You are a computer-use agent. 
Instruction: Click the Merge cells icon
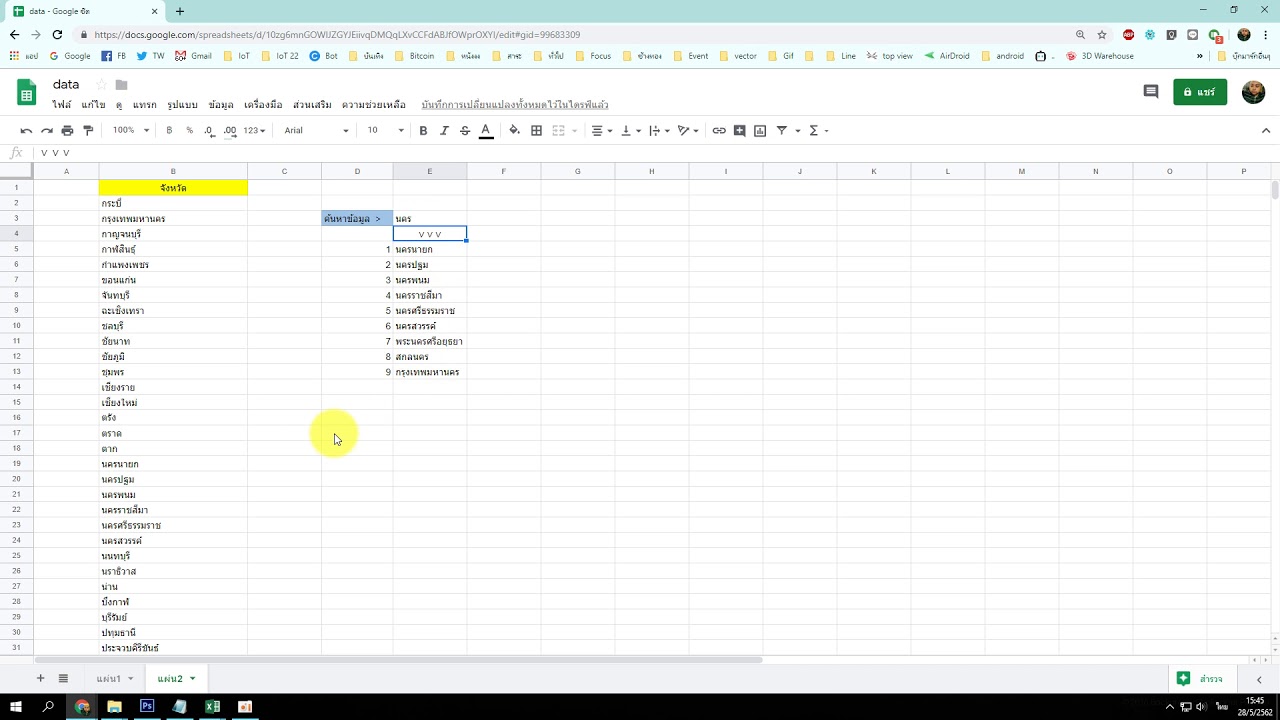coord(558,130)
